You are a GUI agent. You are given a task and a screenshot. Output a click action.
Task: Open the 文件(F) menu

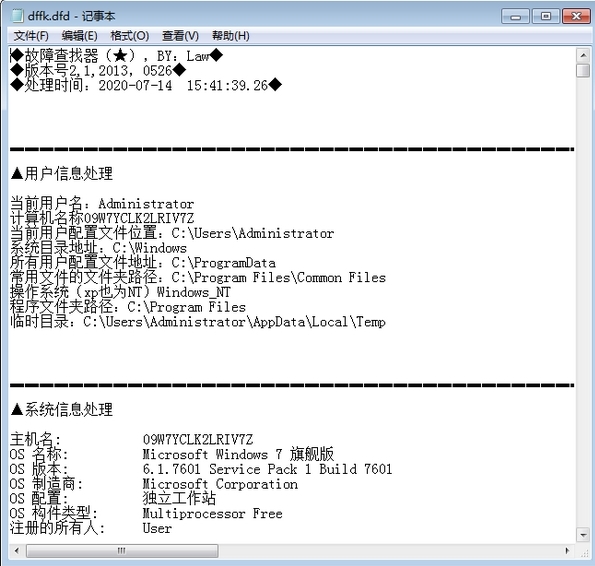coord(31,36)
